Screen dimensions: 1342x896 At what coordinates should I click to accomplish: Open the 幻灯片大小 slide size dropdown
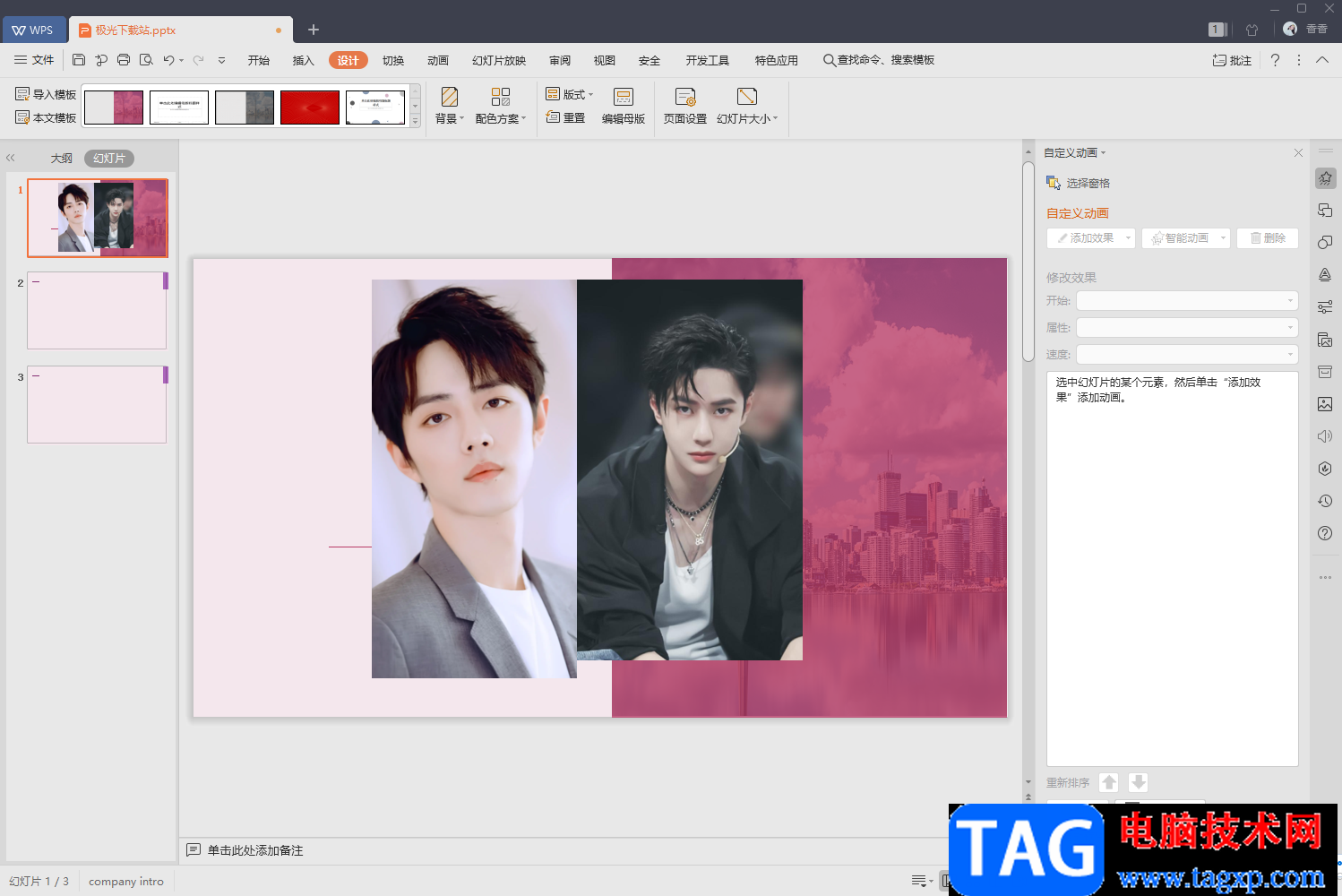coord(747,106)
